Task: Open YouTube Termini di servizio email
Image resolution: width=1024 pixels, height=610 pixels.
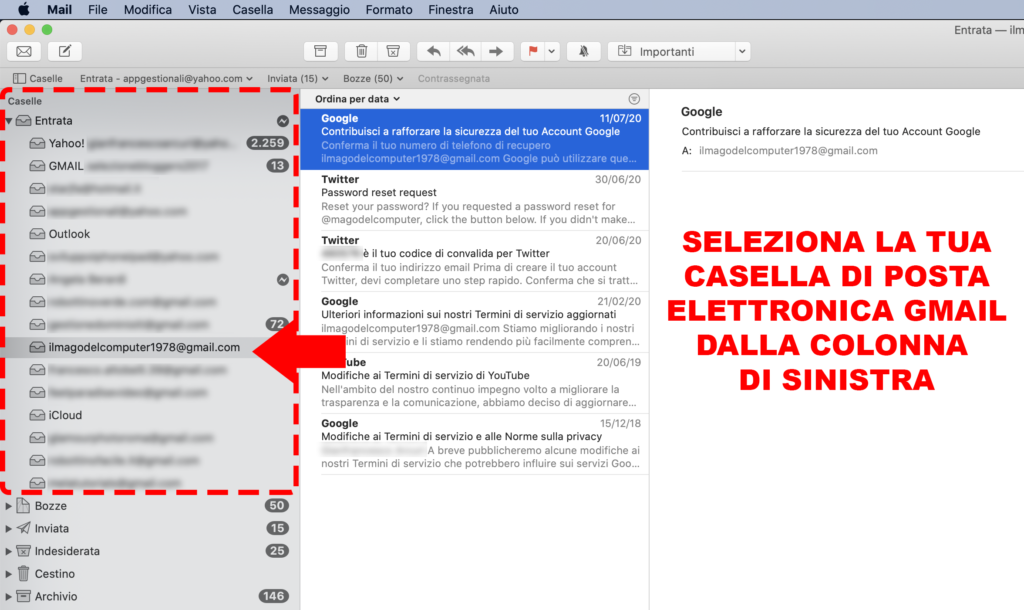Action: click(x=475, y=383)
